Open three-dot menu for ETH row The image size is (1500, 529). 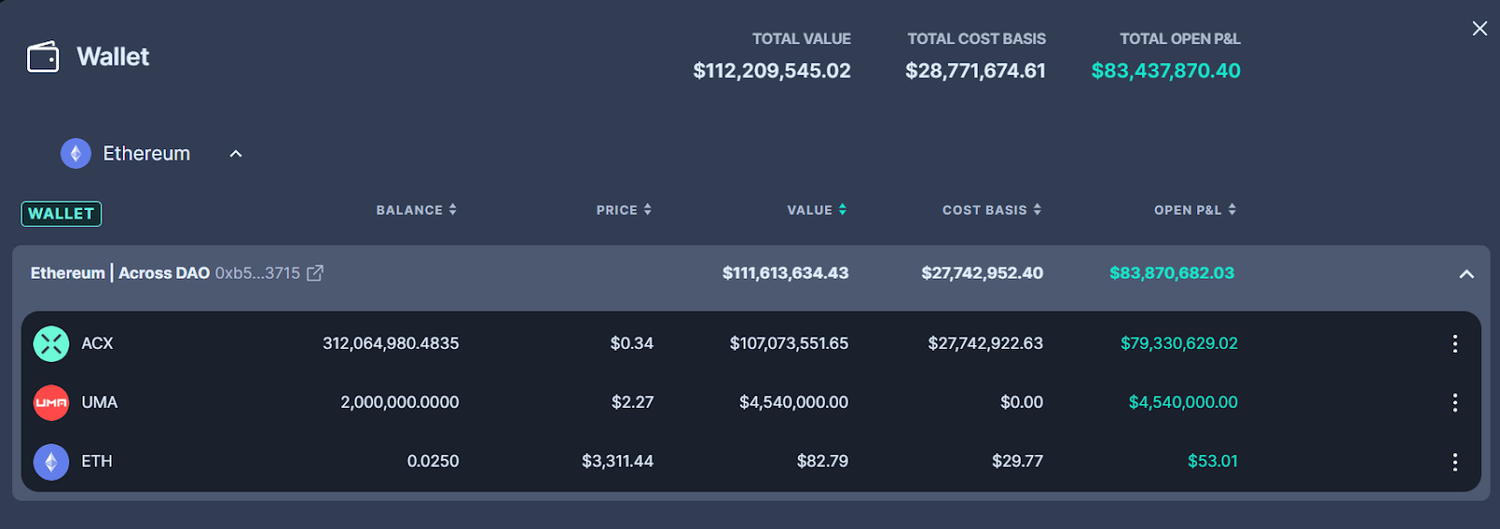click(1455, 462)
